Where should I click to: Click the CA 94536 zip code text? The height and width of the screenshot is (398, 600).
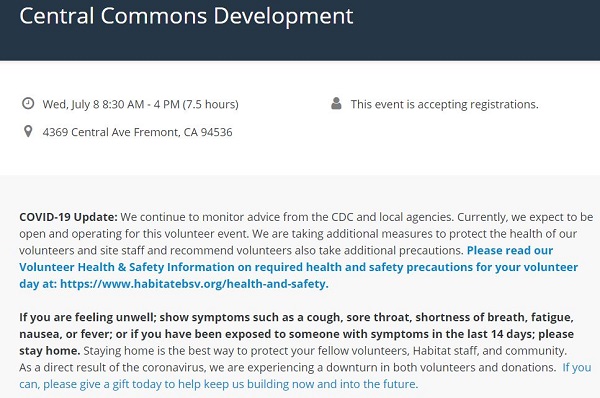(x=208, y=132)
